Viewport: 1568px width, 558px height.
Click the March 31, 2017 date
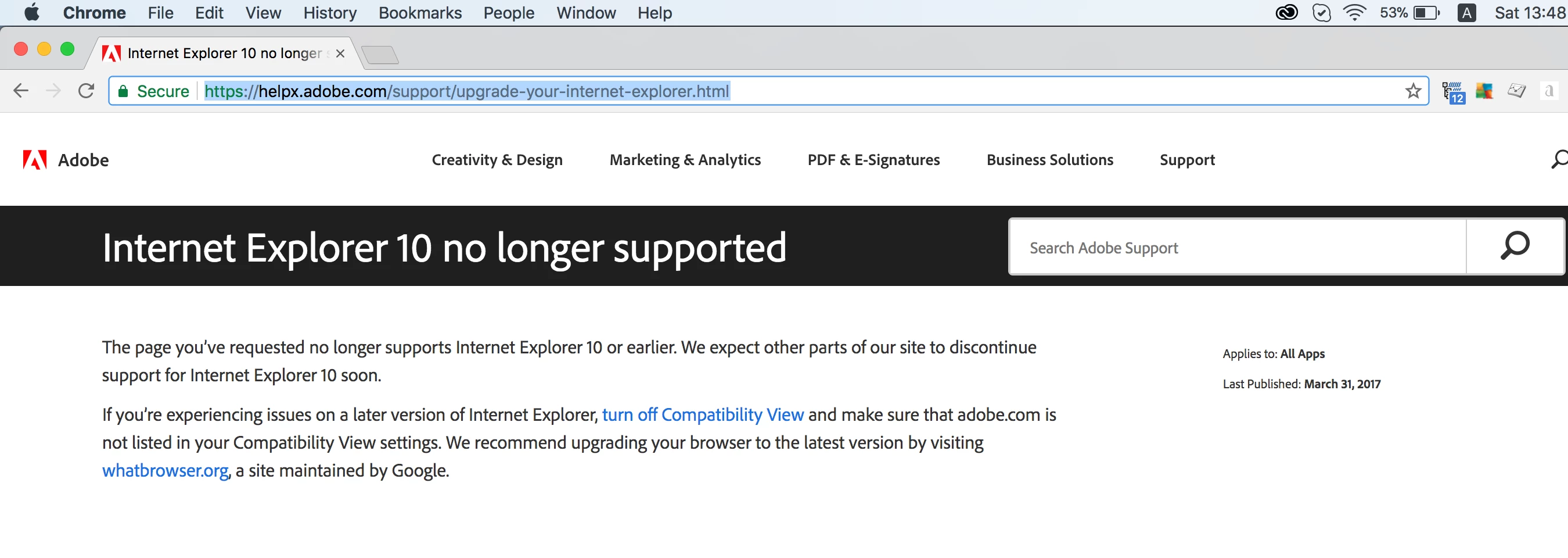click(1342, 384)
